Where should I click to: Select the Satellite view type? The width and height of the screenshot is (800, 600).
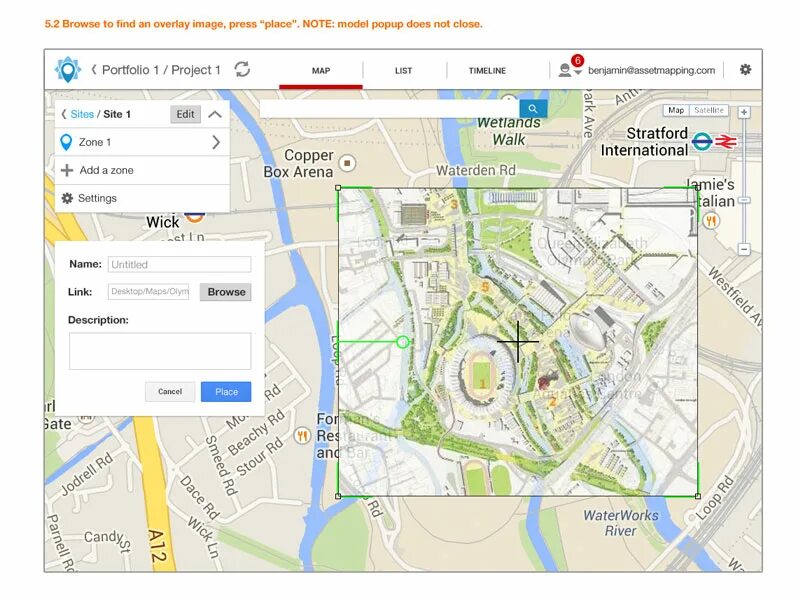tap(709, 110)
